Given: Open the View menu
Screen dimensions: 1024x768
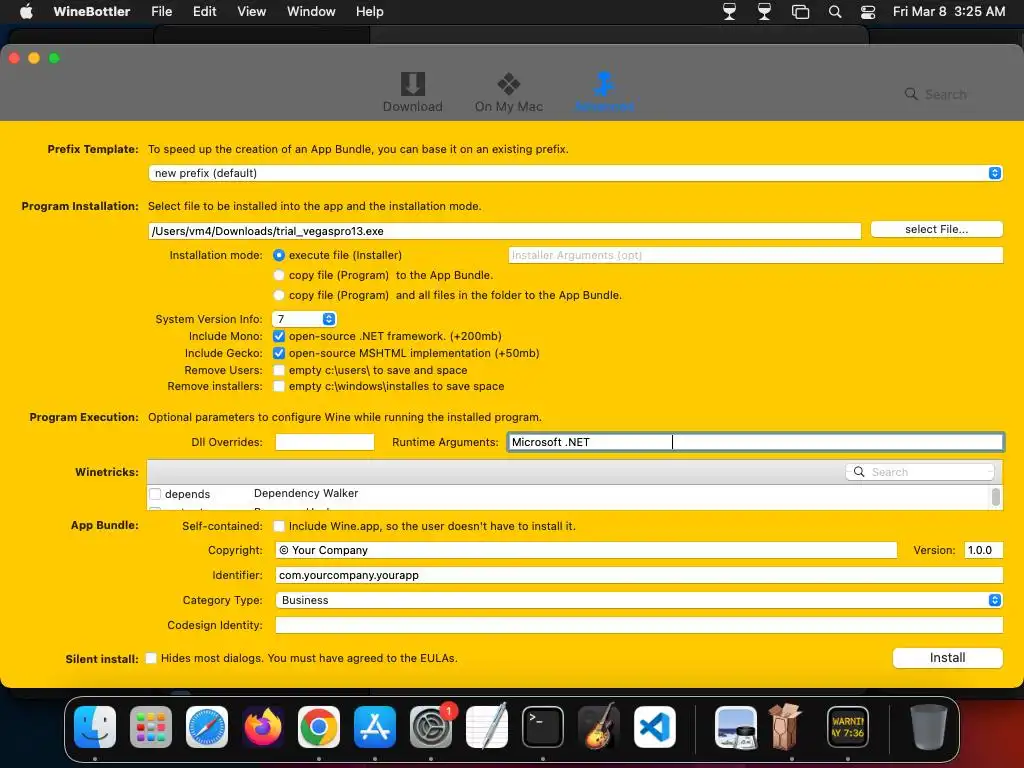Looking at the screenshot, I should pyautogui.click(x=251, y=12).
